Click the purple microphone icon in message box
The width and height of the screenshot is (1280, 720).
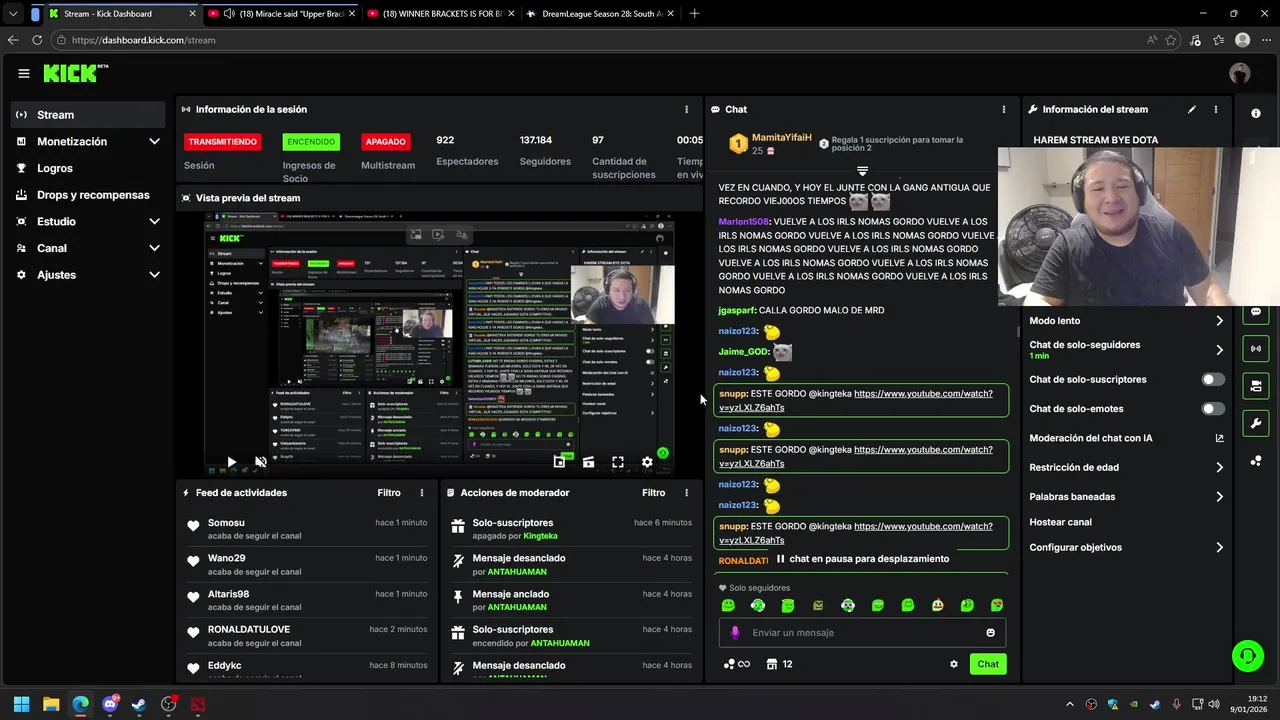pyautogui.click(x=735, y=632)
